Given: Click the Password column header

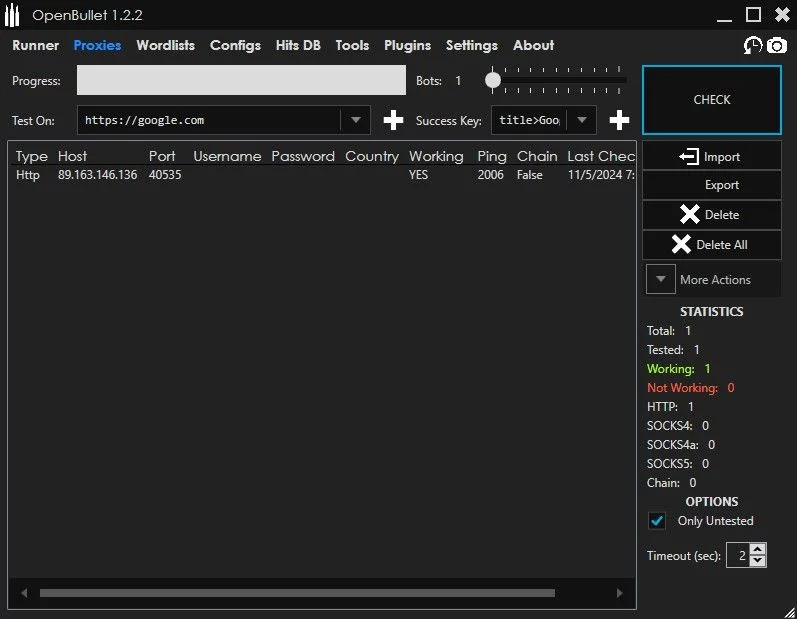Looking at the screenshot, I should [303, 156].
